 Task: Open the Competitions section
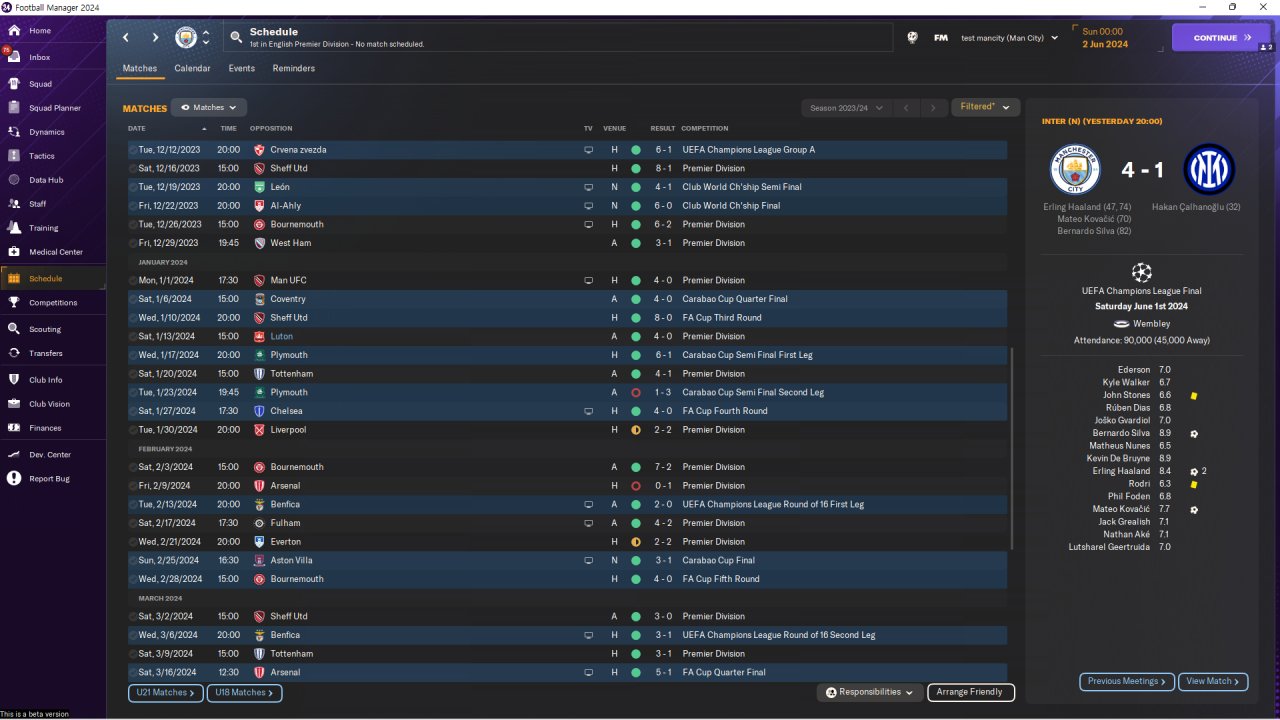coord(53,303)
